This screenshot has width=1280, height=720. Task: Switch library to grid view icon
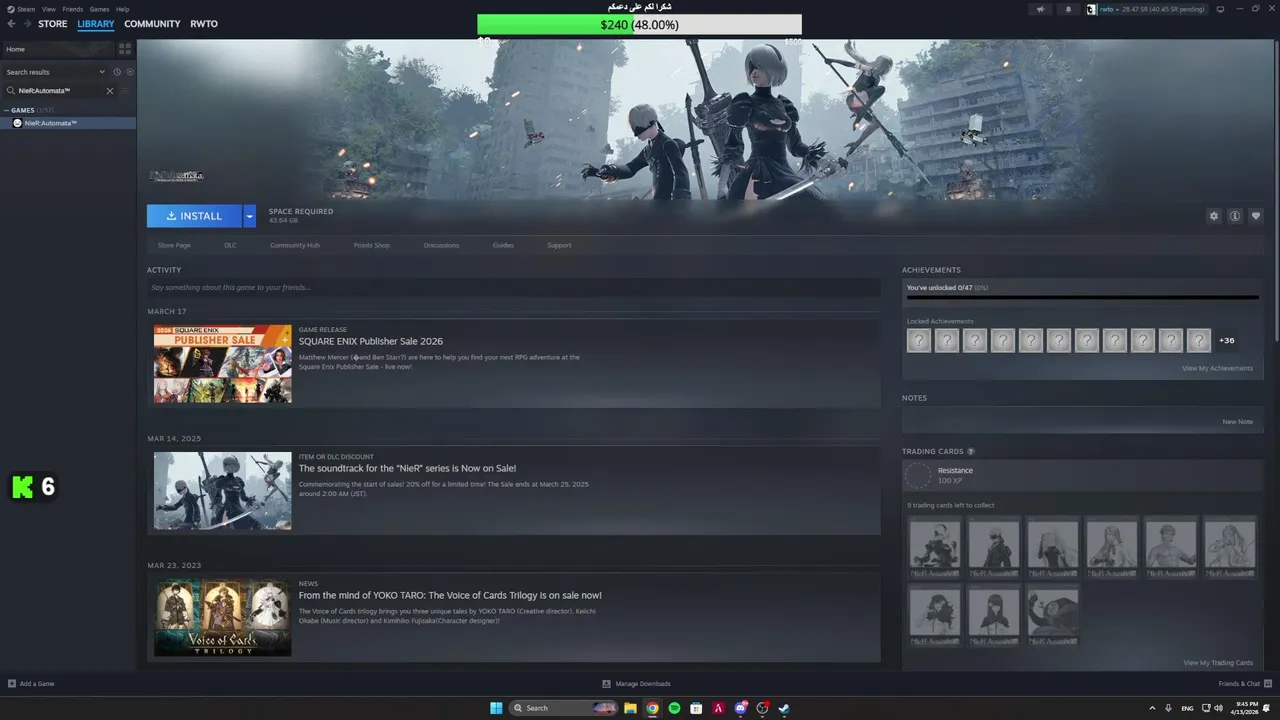(x=125, y=48)
